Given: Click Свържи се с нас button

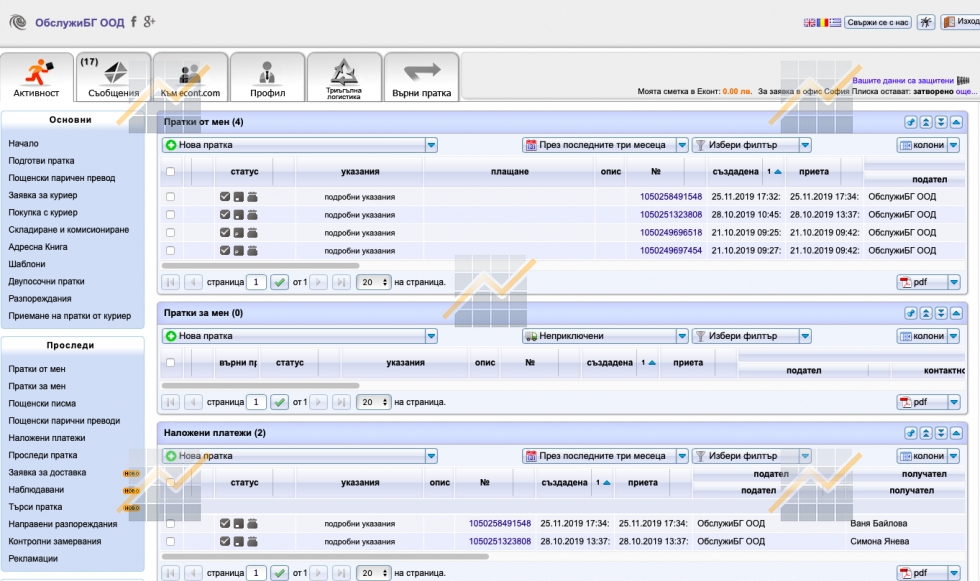Looking at the screenshot, I should click(878, 22).
